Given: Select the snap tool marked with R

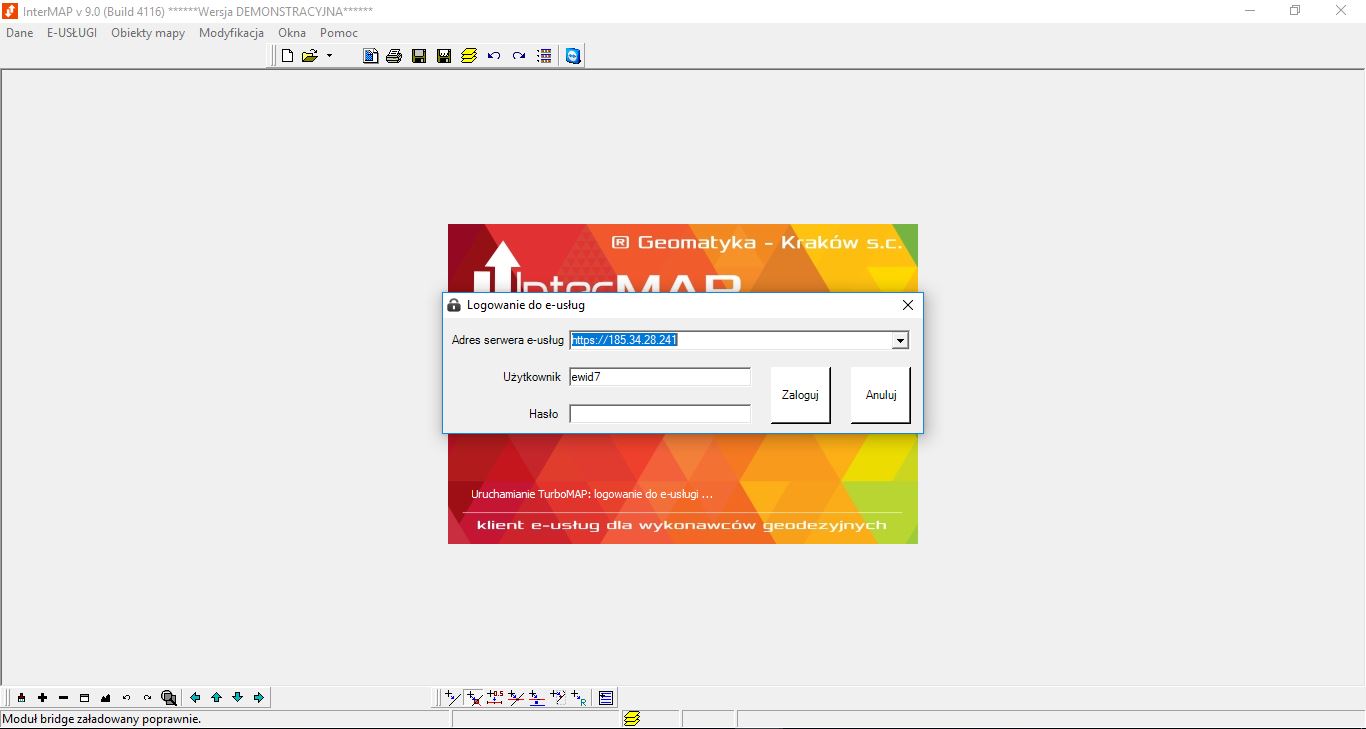Looking at the screenshot, I should (x=579, y=697).
